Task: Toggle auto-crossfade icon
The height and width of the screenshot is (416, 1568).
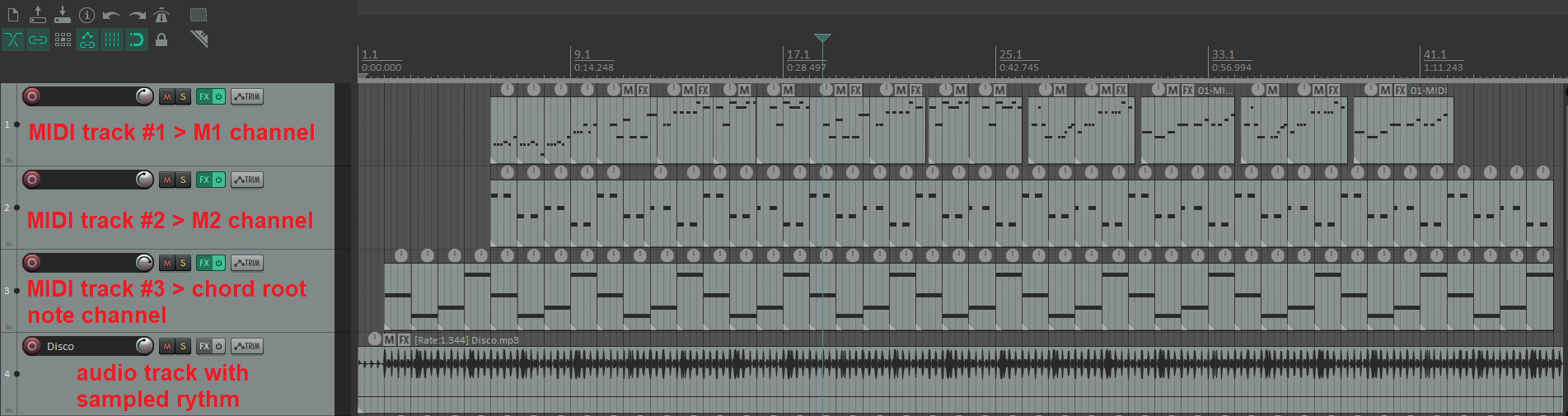Action: pos(13,40)
